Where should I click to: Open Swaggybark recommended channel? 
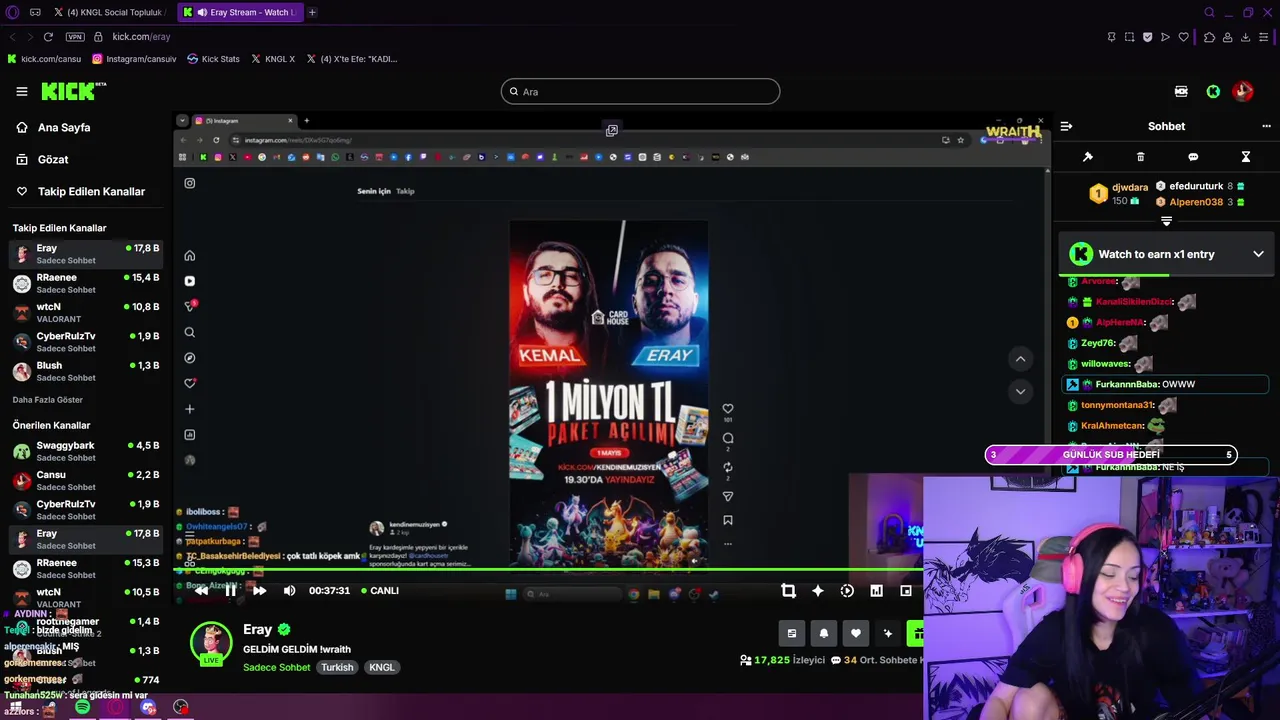pyautogui.click(x=86, y=451)
